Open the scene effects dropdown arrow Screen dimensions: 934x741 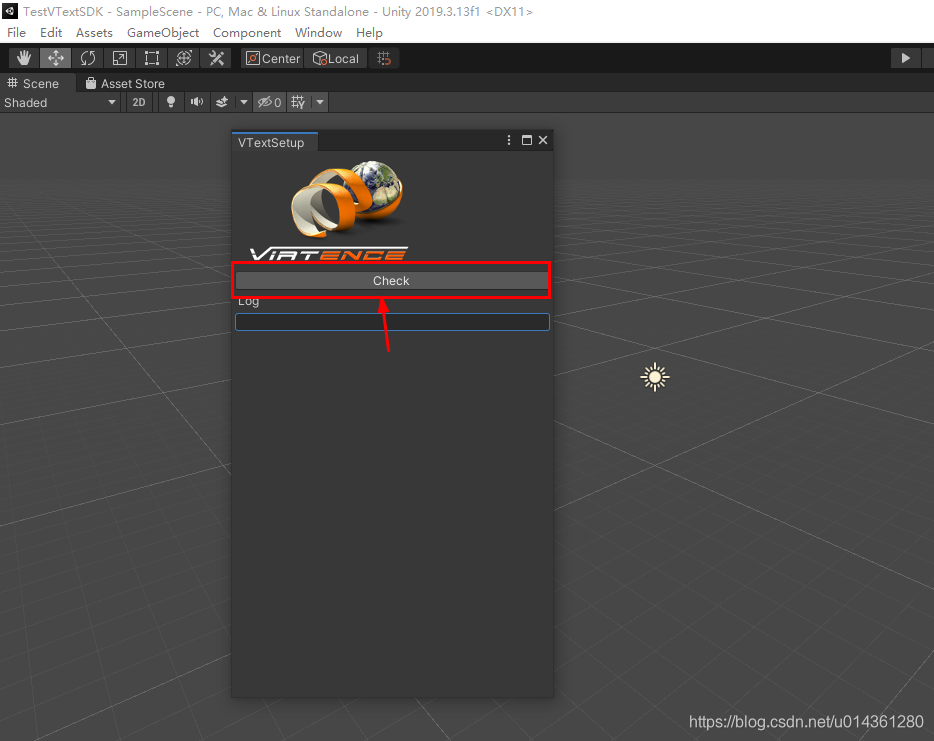click(243, 101)
